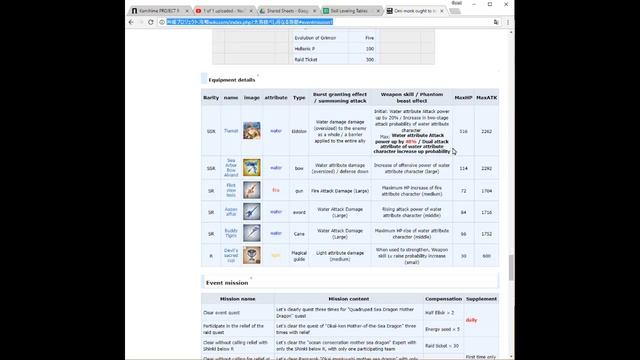Open the Google Translate icon in address bar

coord(496,22)
